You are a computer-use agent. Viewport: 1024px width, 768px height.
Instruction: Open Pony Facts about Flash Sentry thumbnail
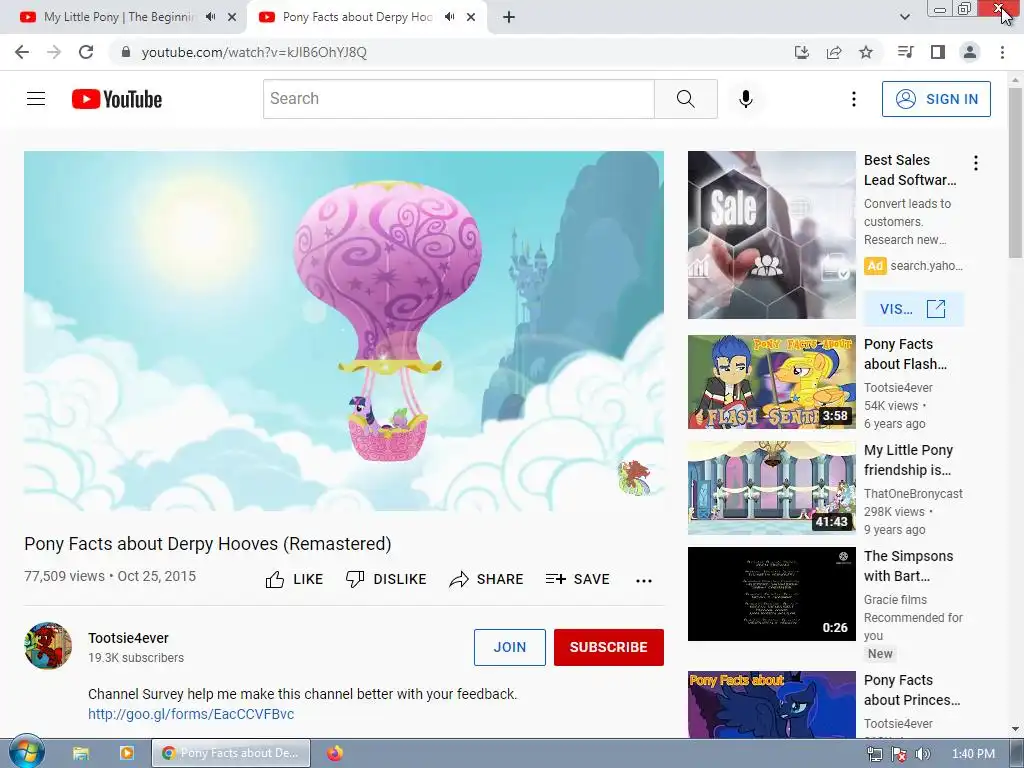(x=771, y=382)
